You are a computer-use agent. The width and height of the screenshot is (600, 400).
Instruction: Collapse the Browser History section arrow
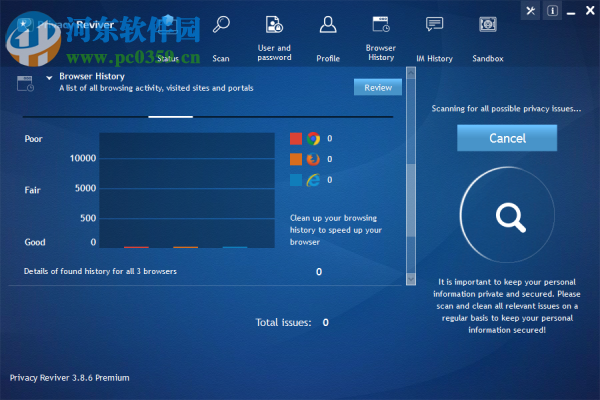(49, 78)
